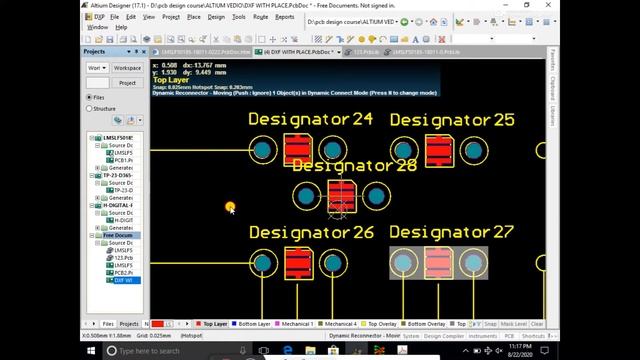Select the Place Pad yellow circle tool
Viewport: 640px width, 360px height.
coord(361,40)
